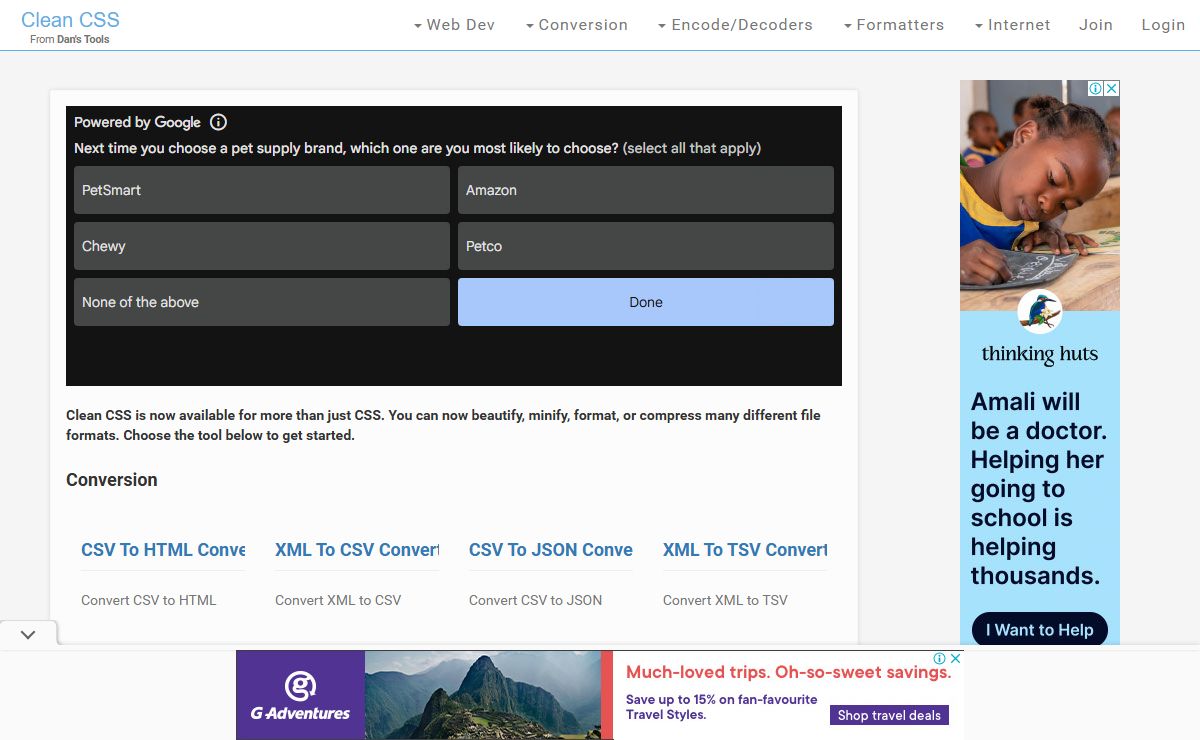Expand the Encode/Decoders menu

point(735,25)
